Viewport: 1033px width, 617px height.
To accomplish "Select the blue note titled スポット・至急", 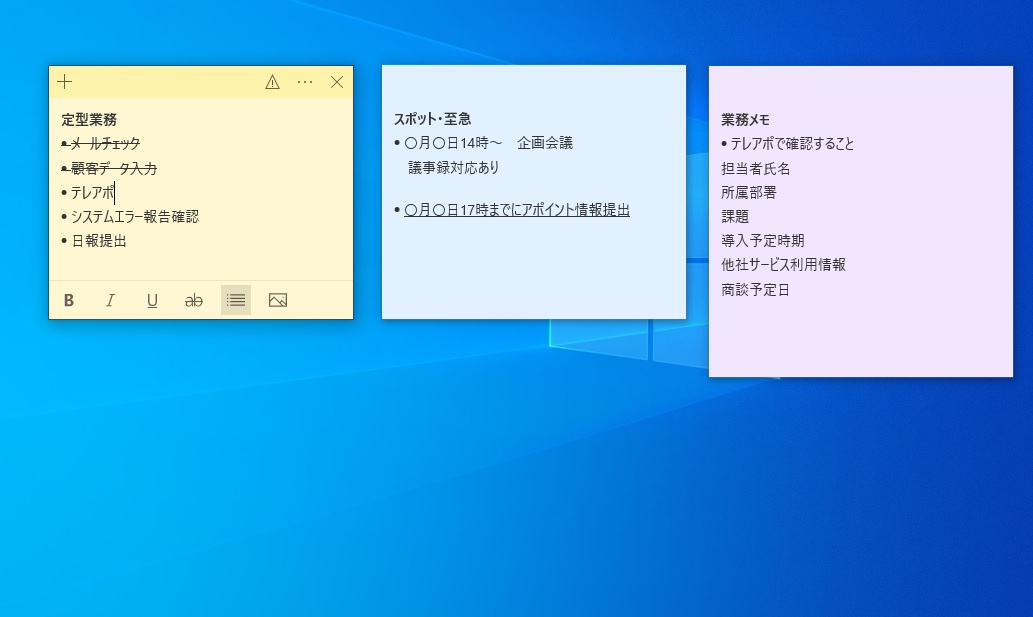I will coord(432,119).
